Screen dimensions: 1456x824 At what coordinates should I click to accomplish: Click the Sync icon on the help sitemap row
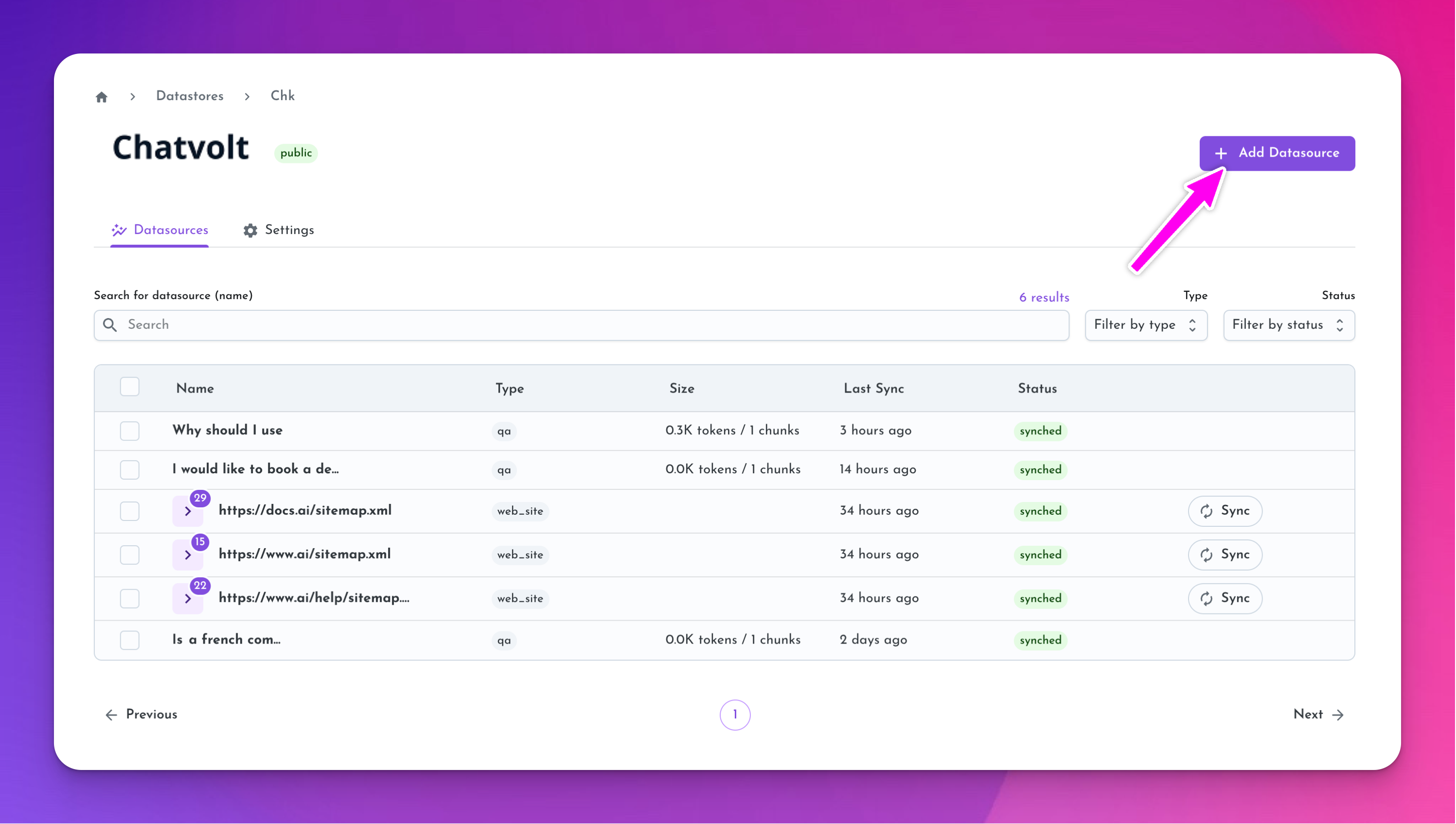(x=1207, y=598)
